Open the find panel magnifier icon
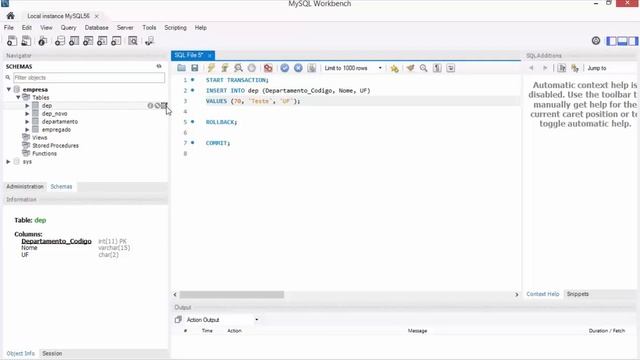 (424, 68)
